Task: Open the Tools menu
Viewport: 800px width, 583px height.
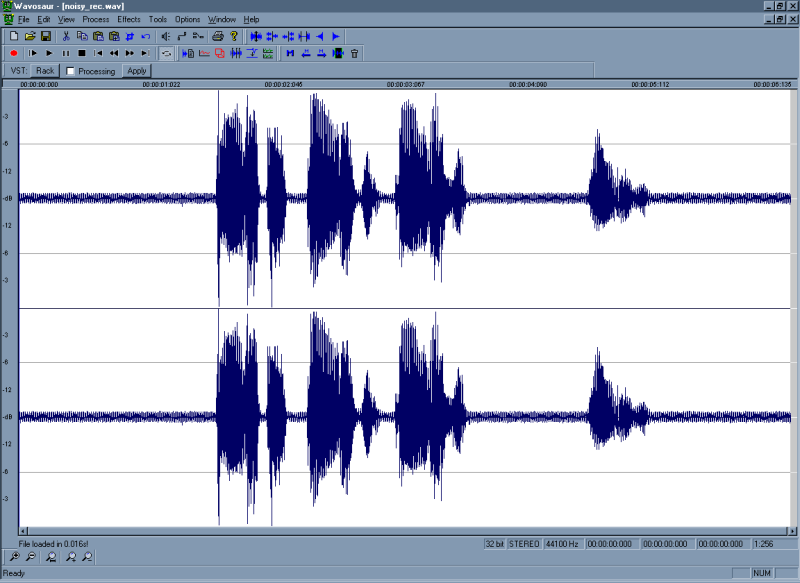Action: click(158, 19)
